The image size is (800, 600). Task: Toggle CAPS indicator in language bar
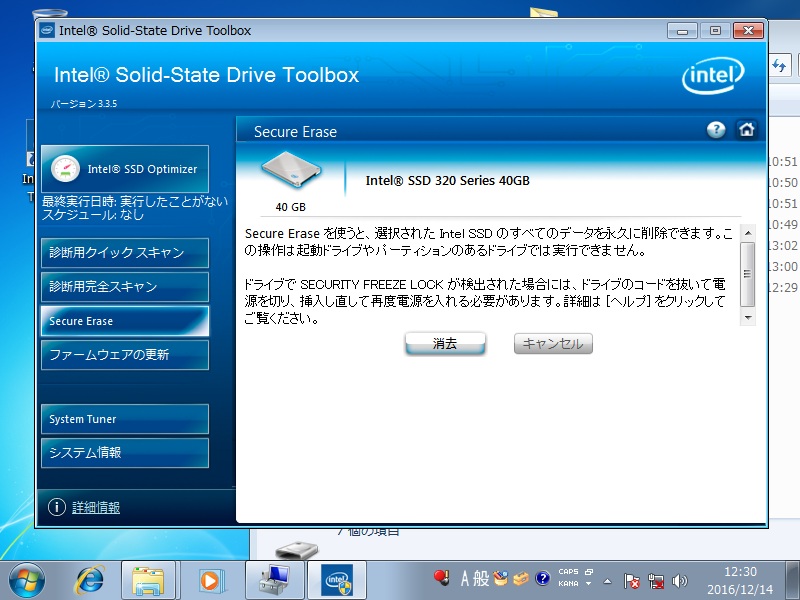pos(568,571)
